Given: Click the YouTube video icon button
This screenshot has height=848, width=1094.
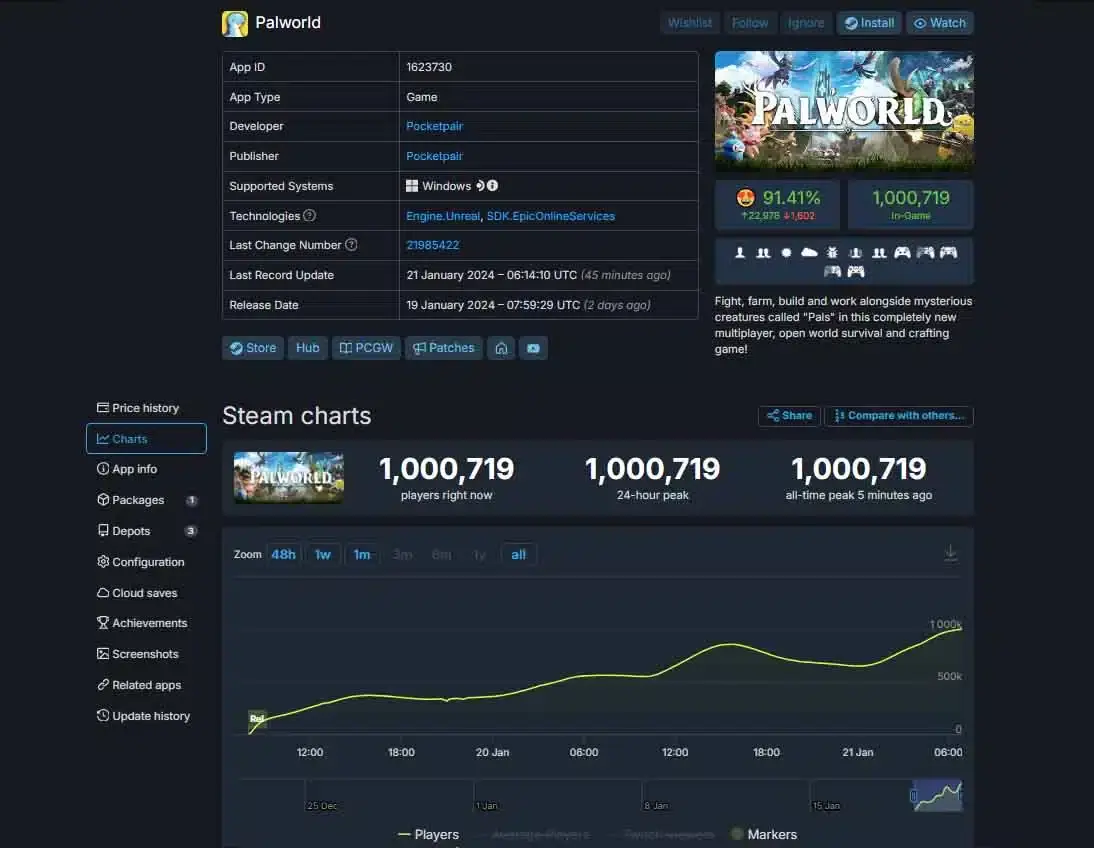Looking at the screenshot, I should [x=533, y=348].
